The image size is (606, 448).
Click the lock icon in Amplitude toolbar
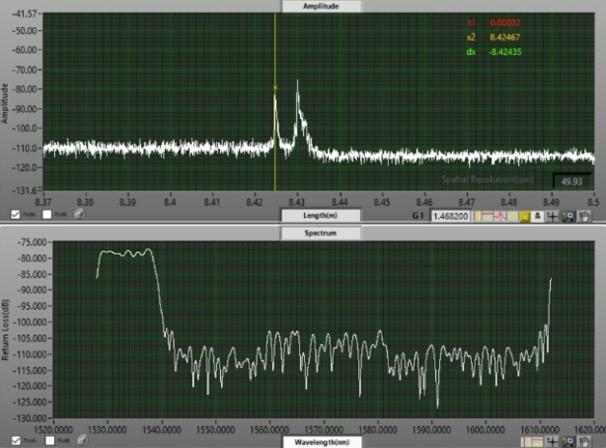pos(537,216)
